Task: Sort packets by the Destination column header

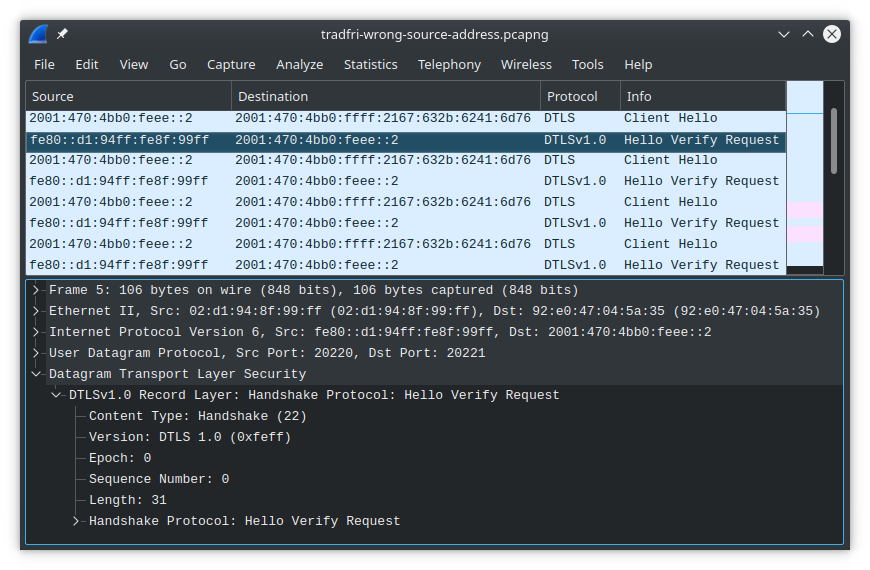Action: 386,97
